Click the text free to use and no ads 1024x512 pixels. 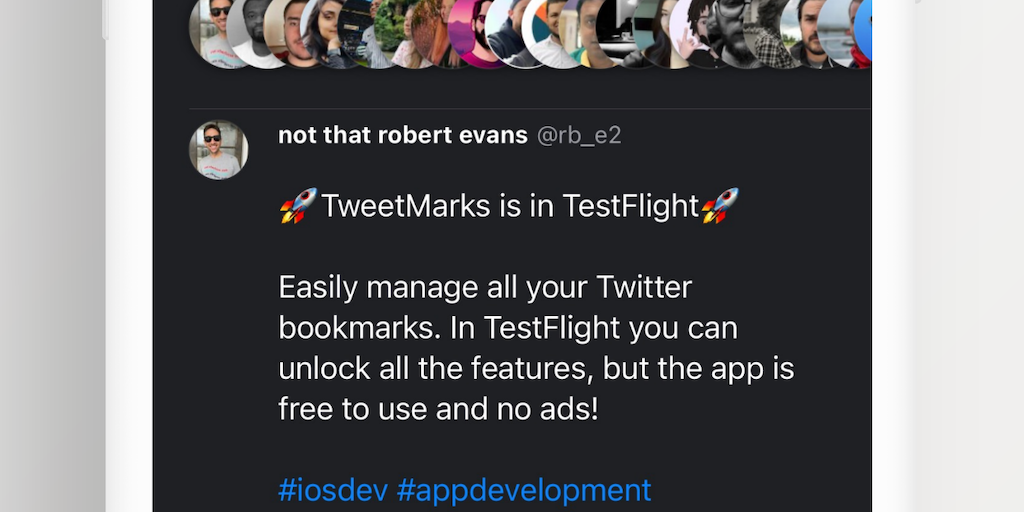click(x=438, y=410)
